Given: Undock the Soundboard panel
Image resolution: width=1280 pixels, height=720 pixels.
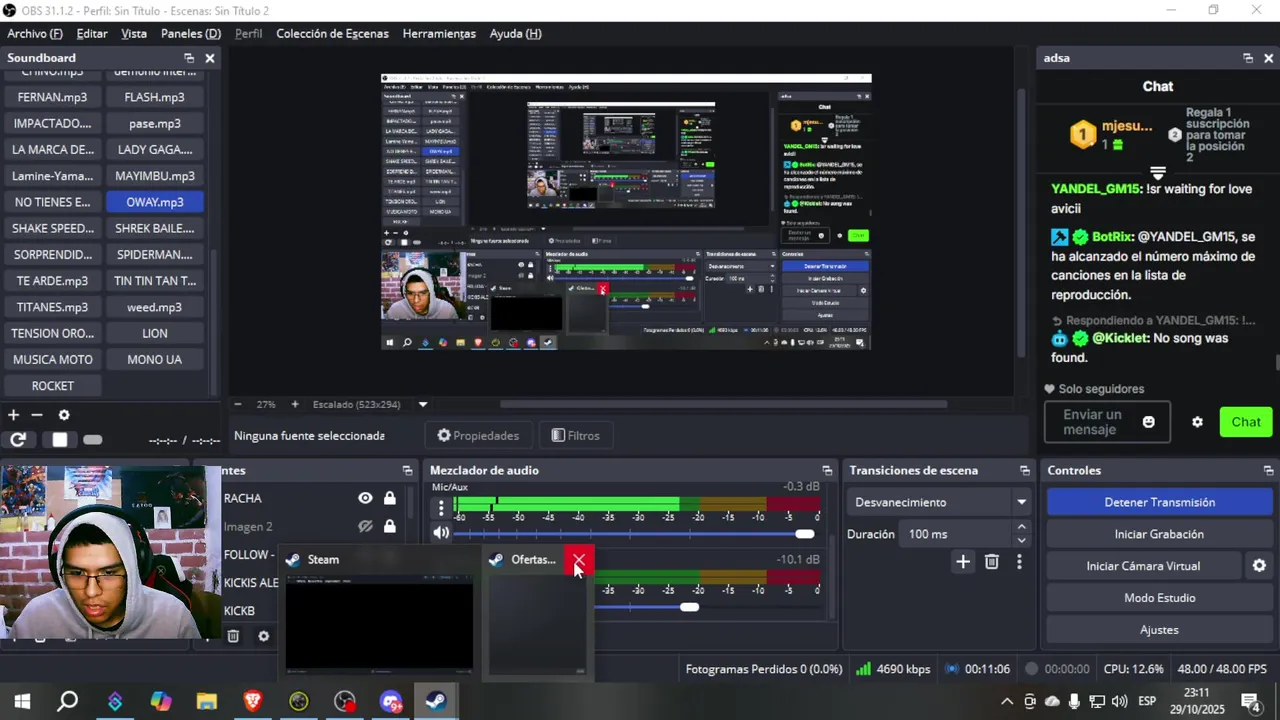Looking at the screenshot, I should click(x=189, y=58).
